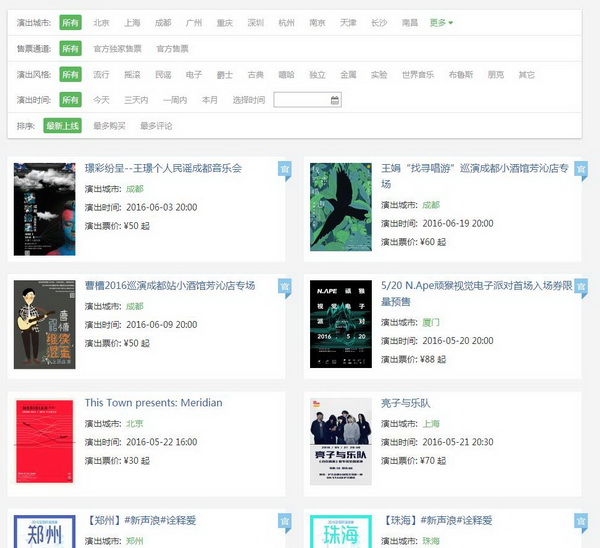
Task: Filter city by 南京
Action: pyautogui.click(x=317, y=23)
